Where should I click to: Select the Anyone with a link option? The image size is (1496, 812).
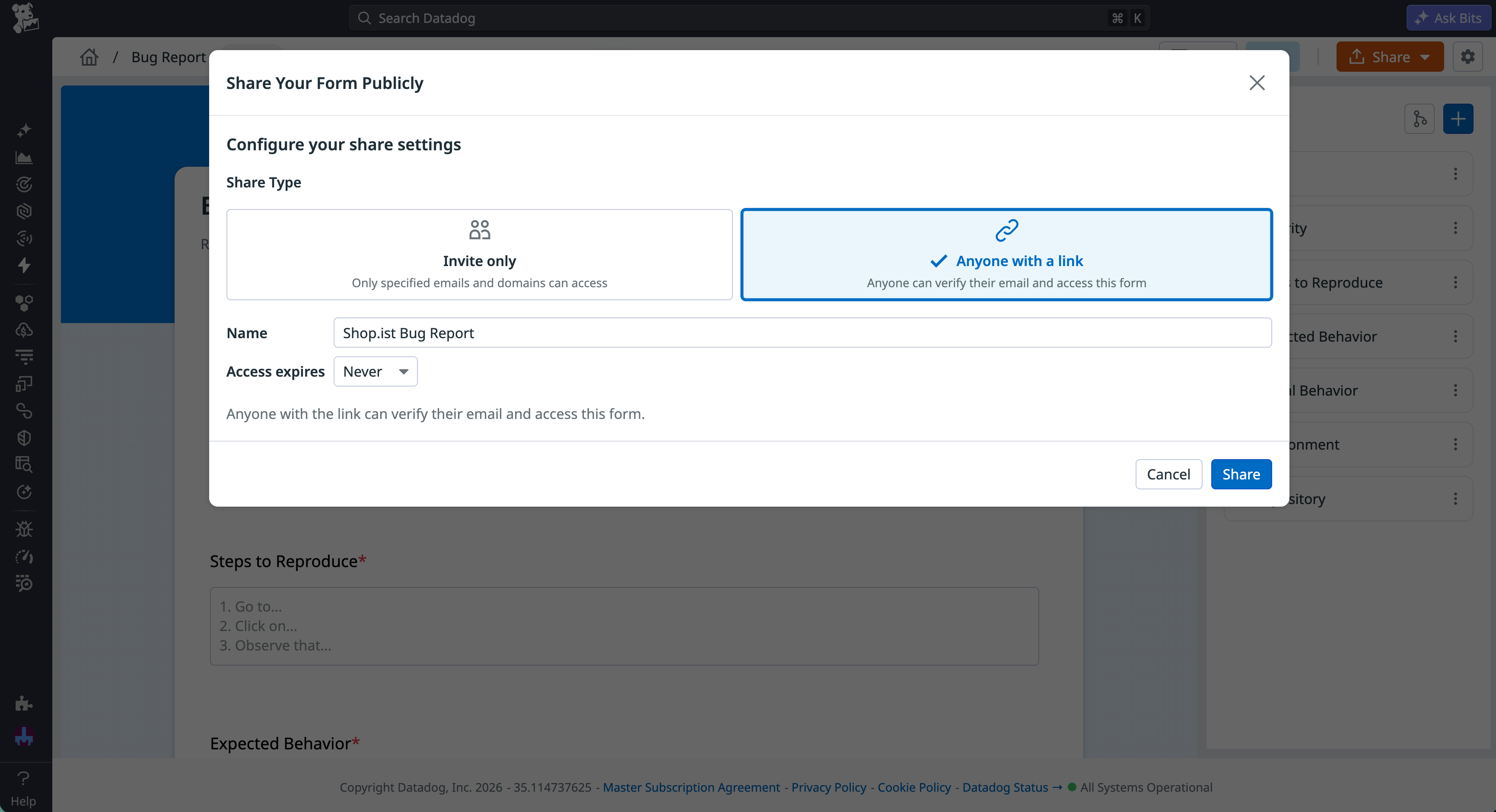point(1006,254)
